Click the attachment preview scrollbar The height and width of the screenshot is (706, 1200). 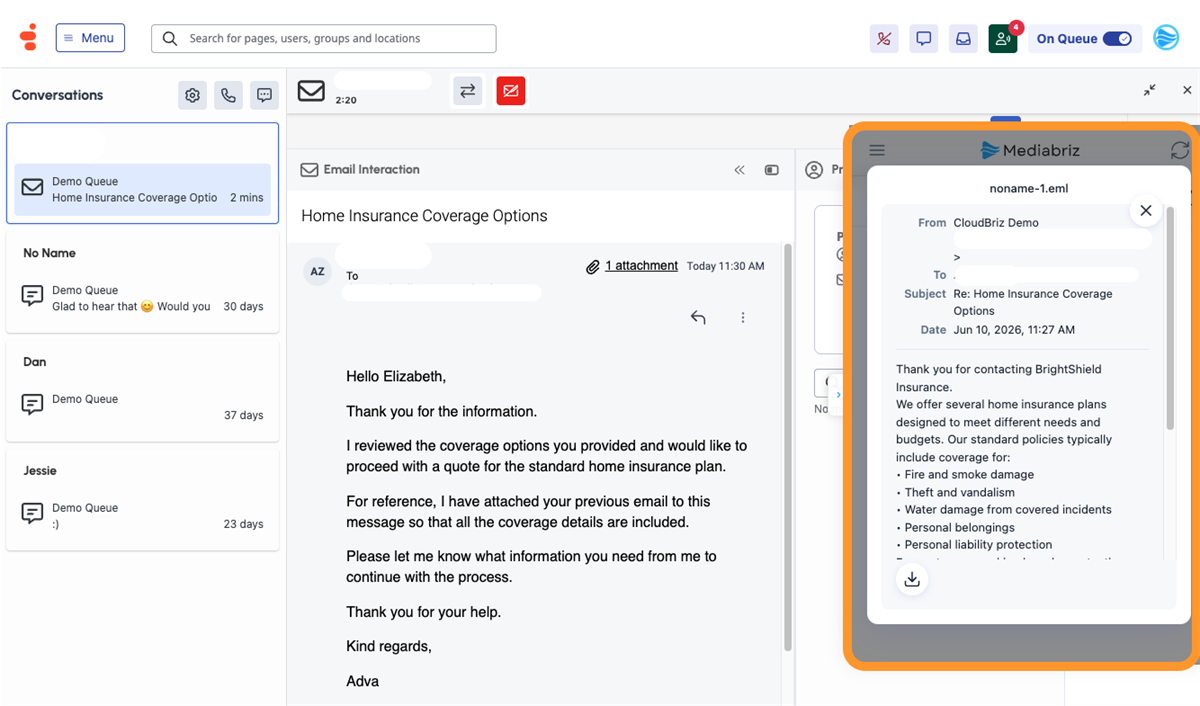(1170, 318)
